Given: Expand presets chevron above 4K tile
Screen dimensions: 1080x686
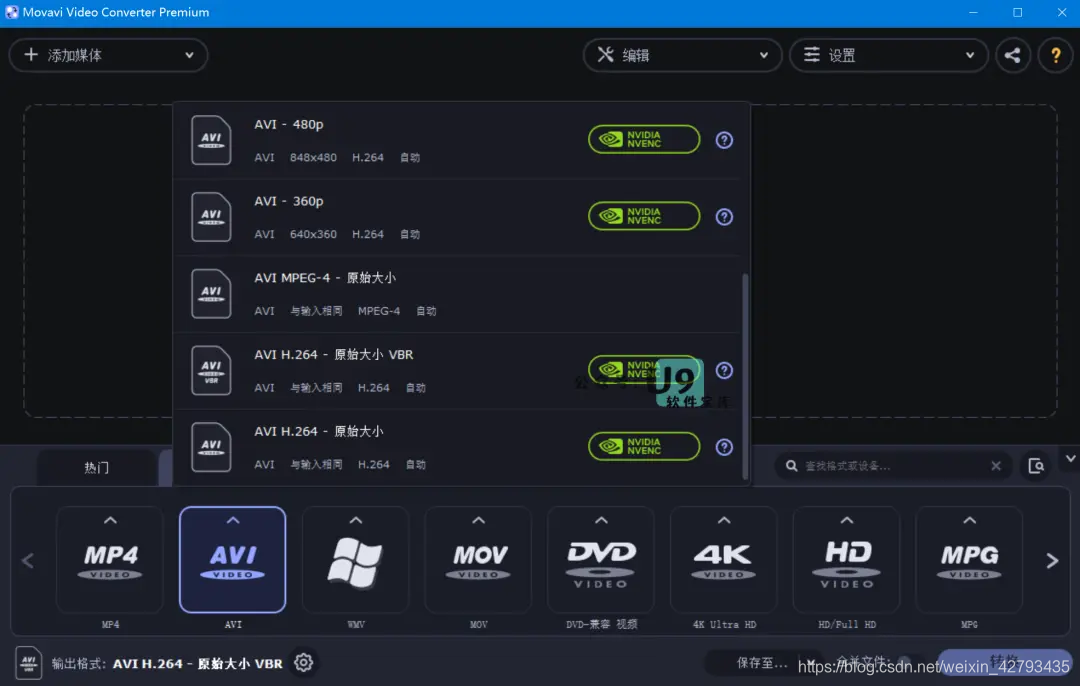Looking at the screenshot, I should (x=724, y=520).
